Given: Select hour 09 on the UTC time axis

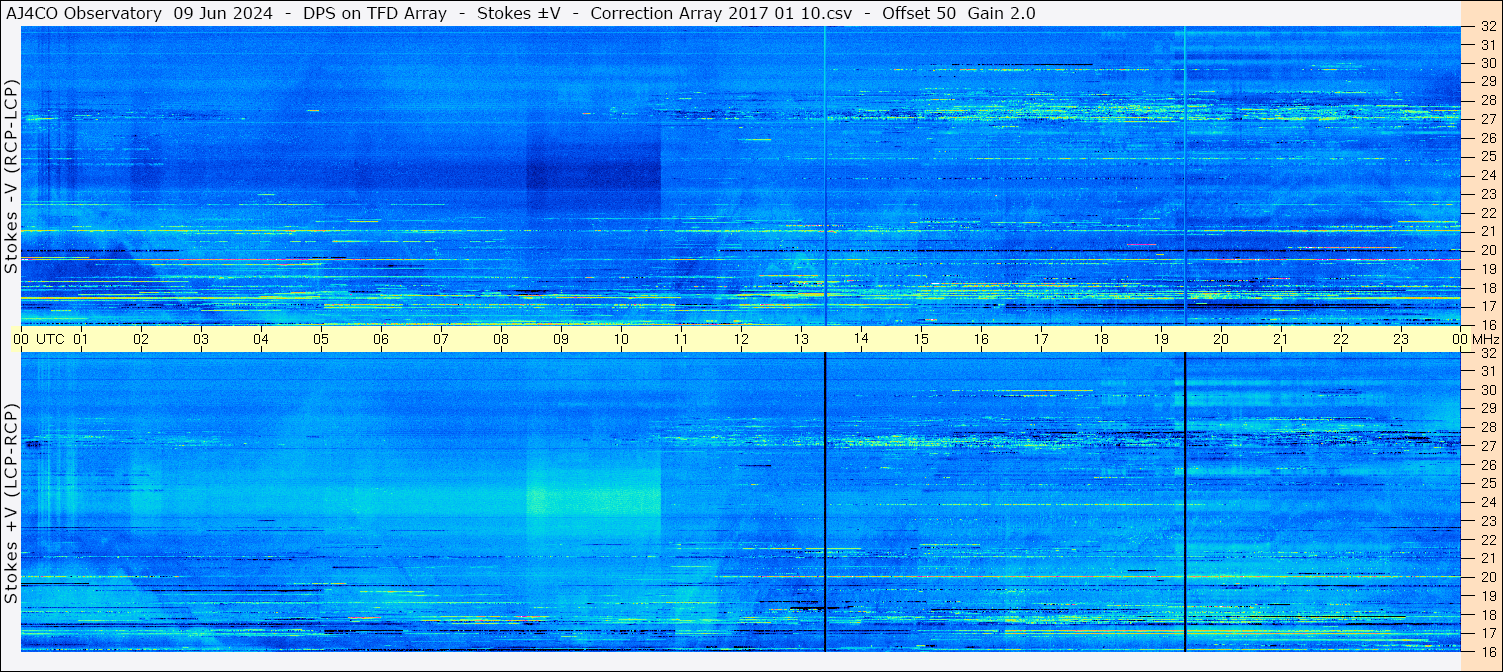Looking at the screenshot, I should pyautogui.click(x=561, y=339).
